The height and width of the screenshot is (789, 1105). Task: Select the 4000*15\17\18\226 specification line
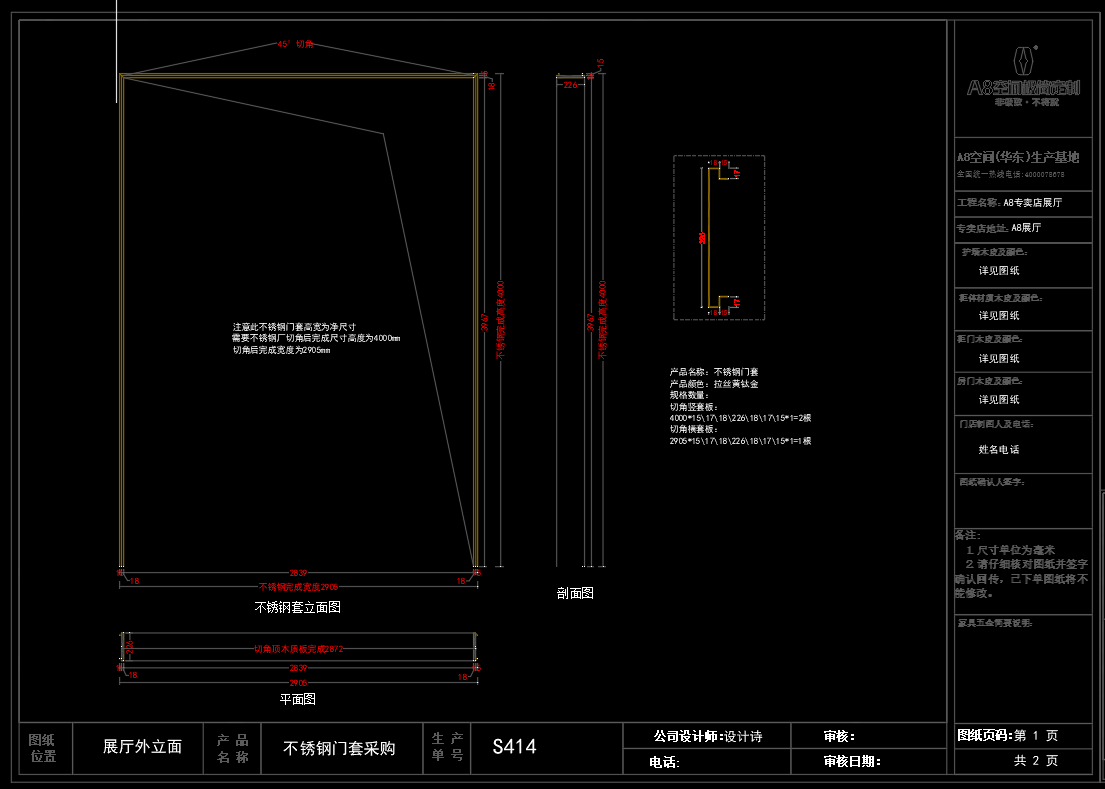(x=740, y=418)
